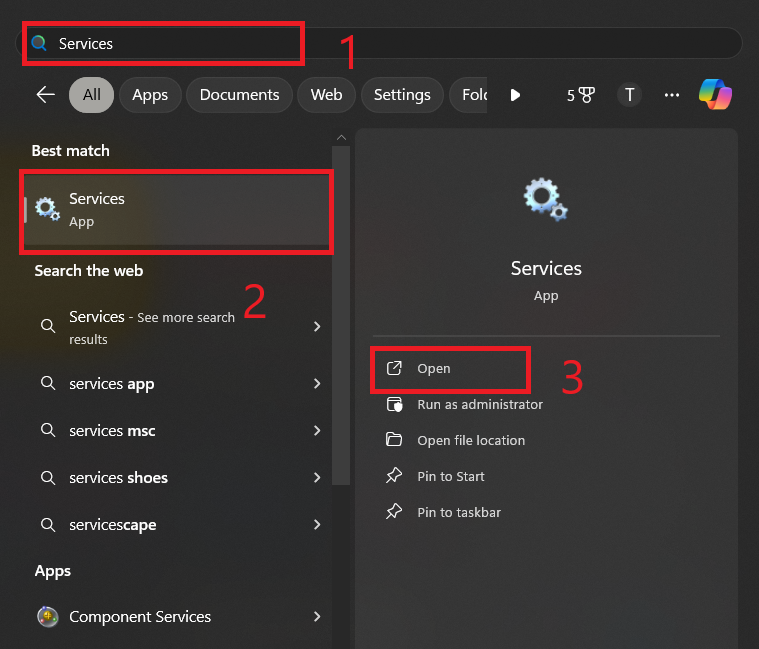Viewport: 759px width, 649px height.
Task: Click the Open file location folder icon
Action: (394, 439)
